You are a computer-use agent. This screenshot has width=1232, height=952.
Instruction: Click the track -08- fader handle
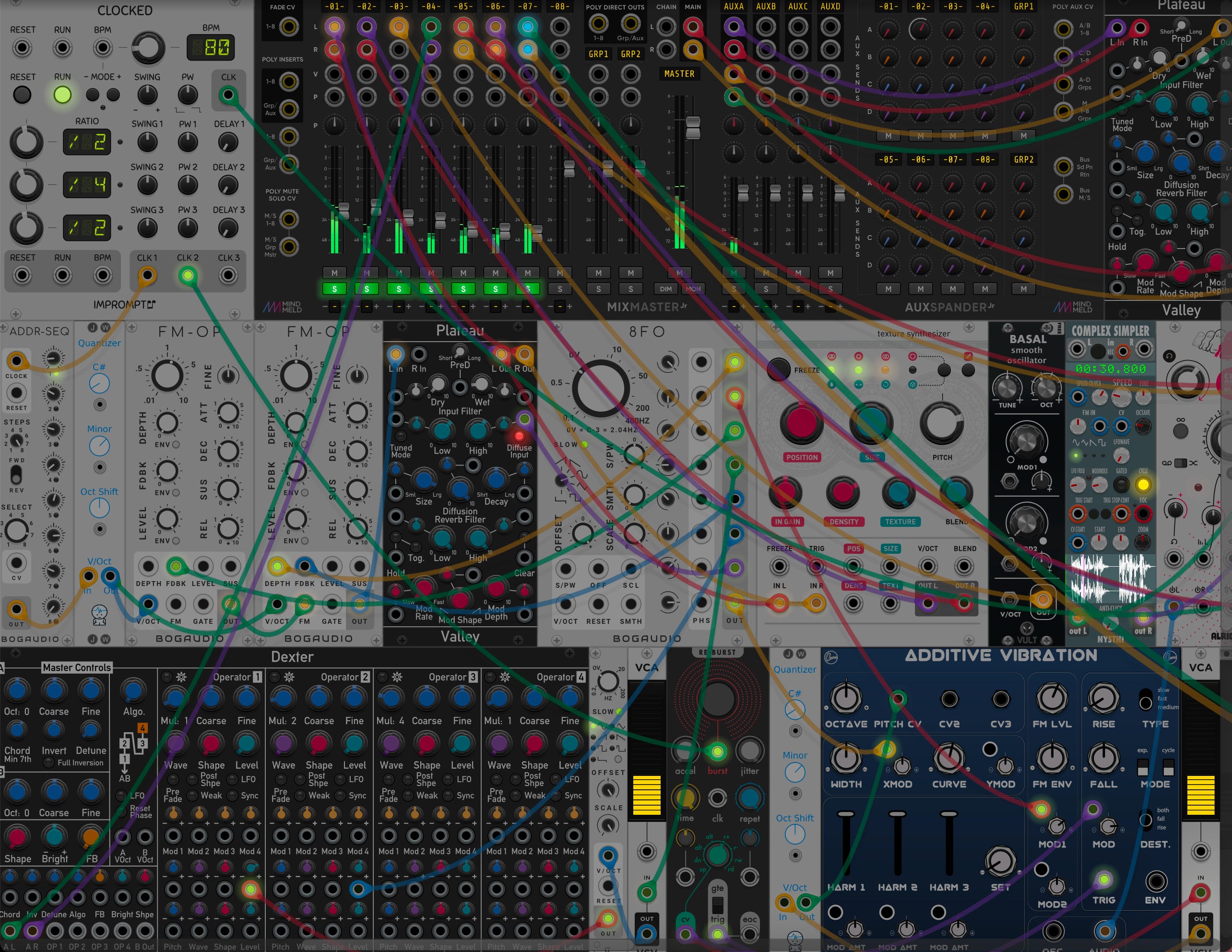click(x=569, y=168)
